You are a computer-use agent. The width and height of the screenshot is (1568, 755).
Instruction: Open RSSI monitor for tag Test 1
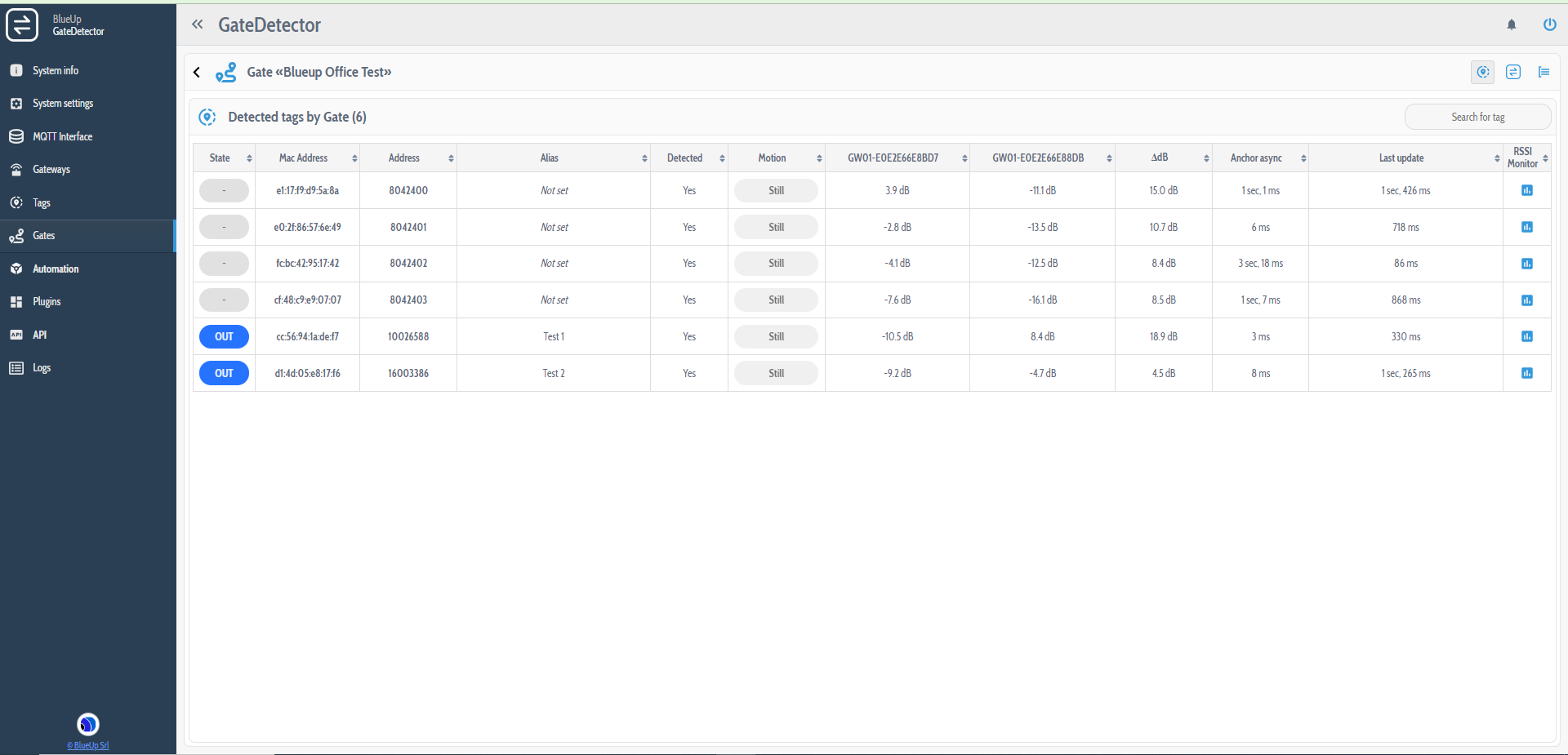click(1526, 336)
